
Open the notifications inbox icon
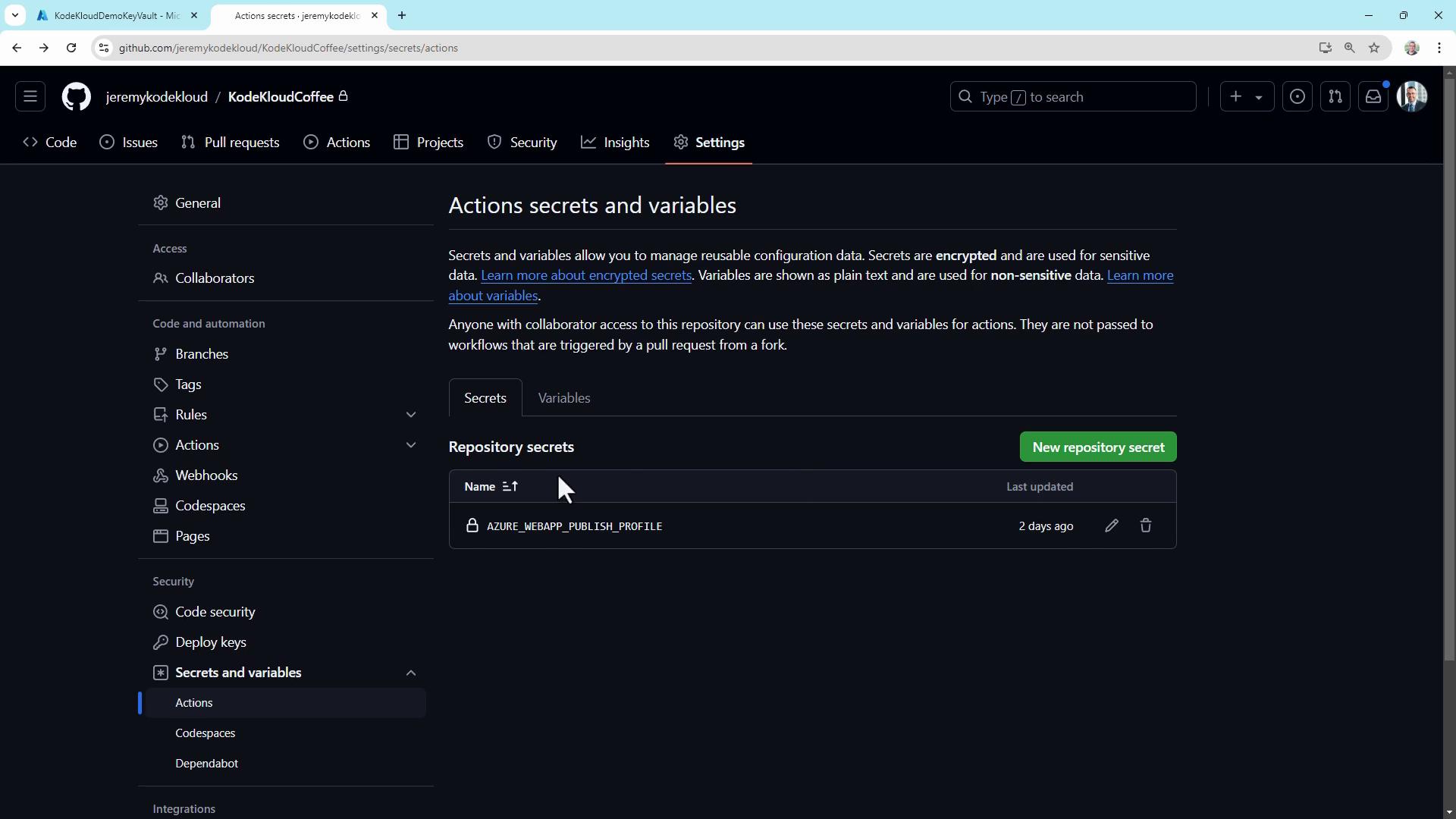(x=1373, y=97)
